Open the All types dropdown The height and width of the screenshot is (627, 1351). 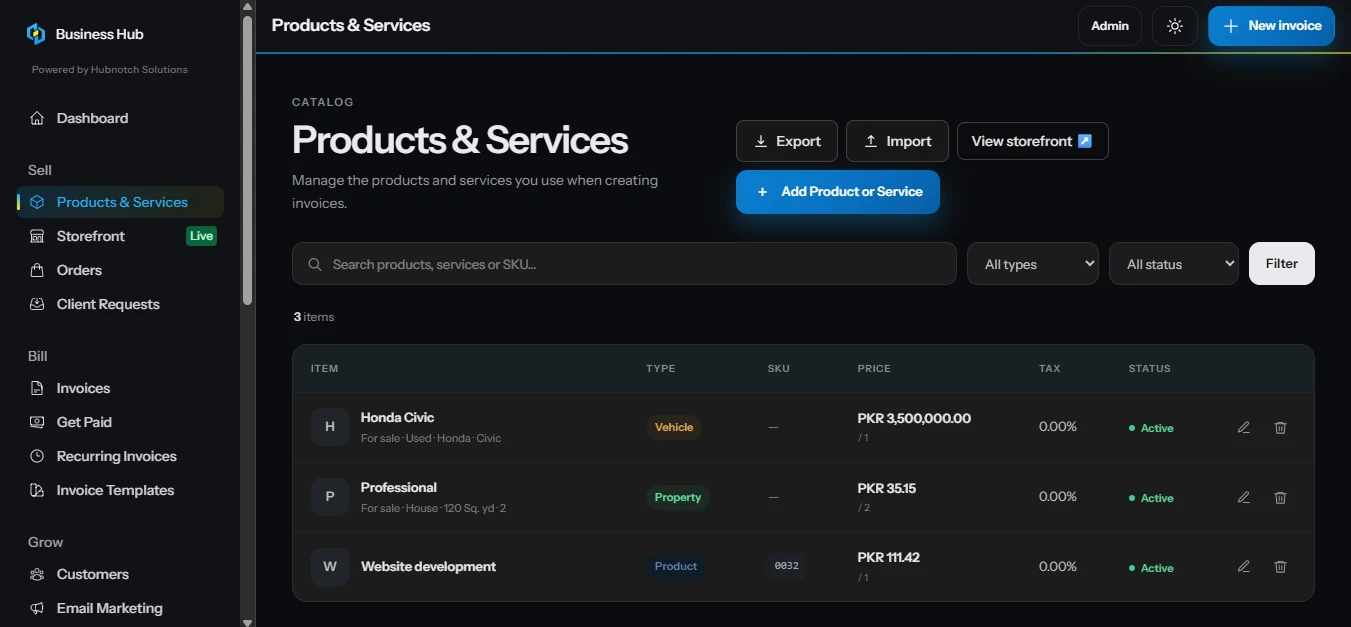pyautogui.click(x=1033, y=264)
